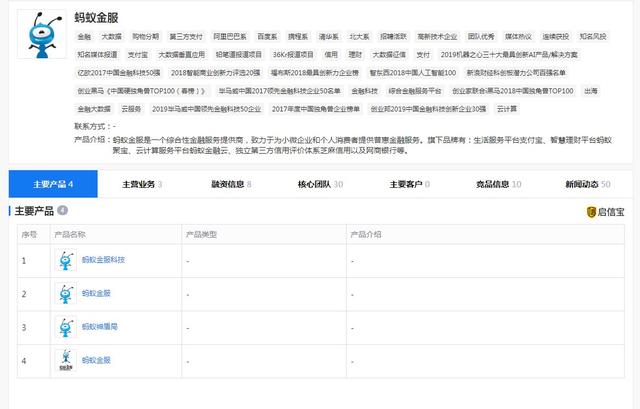Click the 蚂蚁金服 company logo image
Viewport: 640px width, 409px height.
[x=42, y=34]
